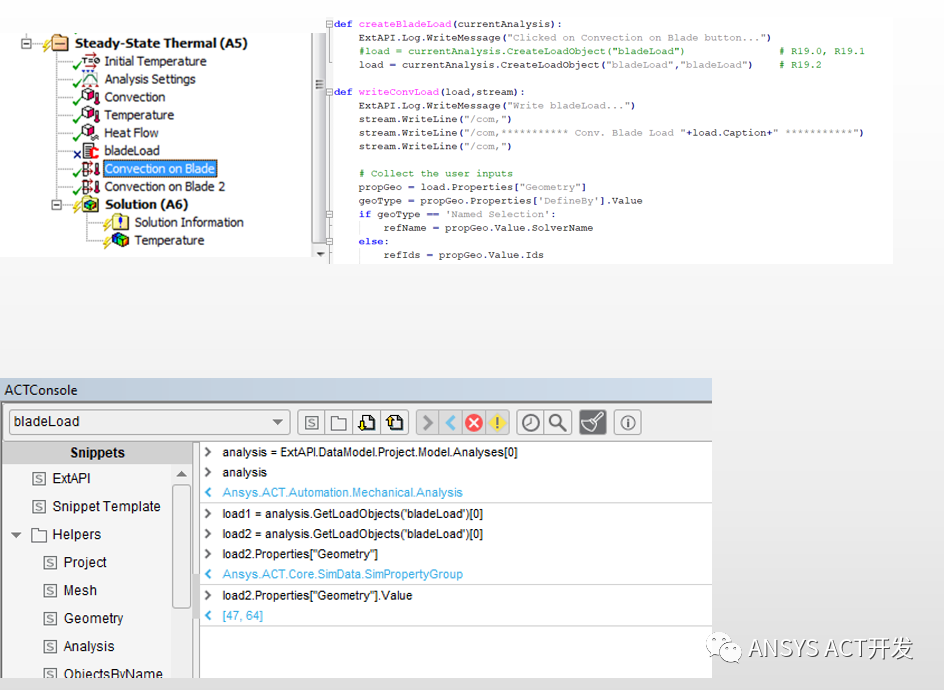Click the Heat Flow load icon
This screenshot has height=690, width=944.
coord(90,132)
